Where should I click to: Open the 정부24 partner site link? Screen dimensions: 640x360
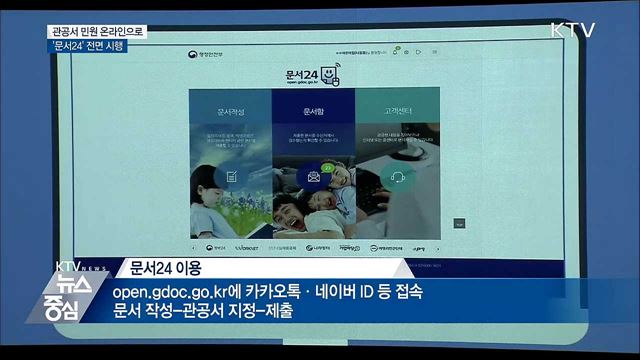(x=216, y=248)
